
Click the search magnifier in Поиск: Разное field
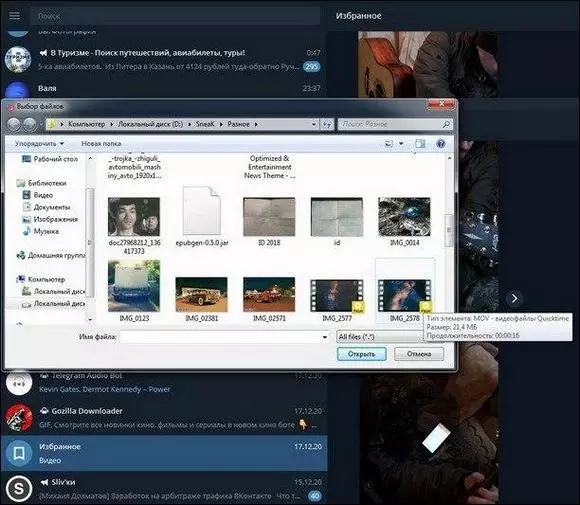(x=446, y=124)
